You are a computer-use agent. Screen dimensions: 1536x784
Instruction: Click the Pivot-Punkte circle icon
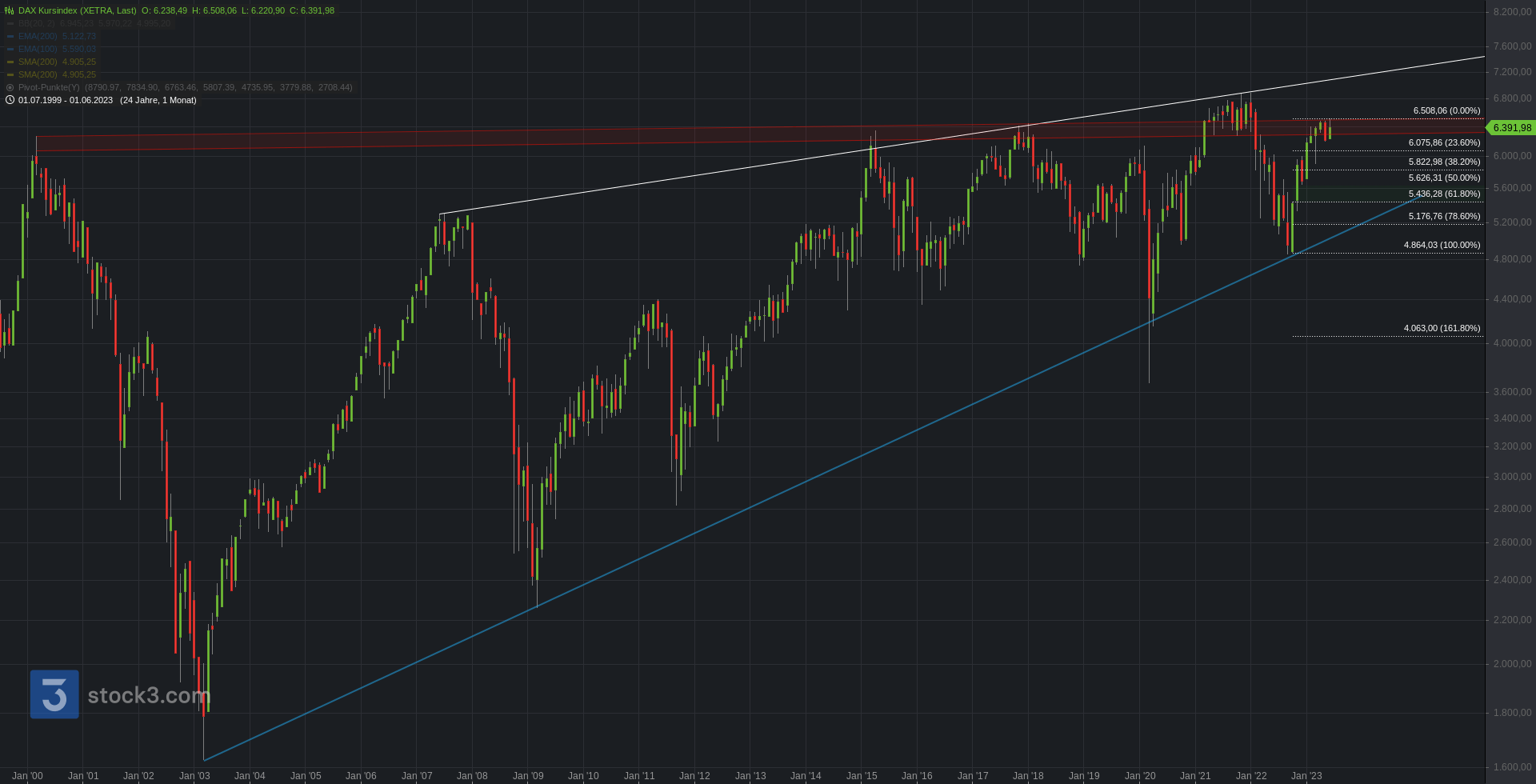point(10,87)
